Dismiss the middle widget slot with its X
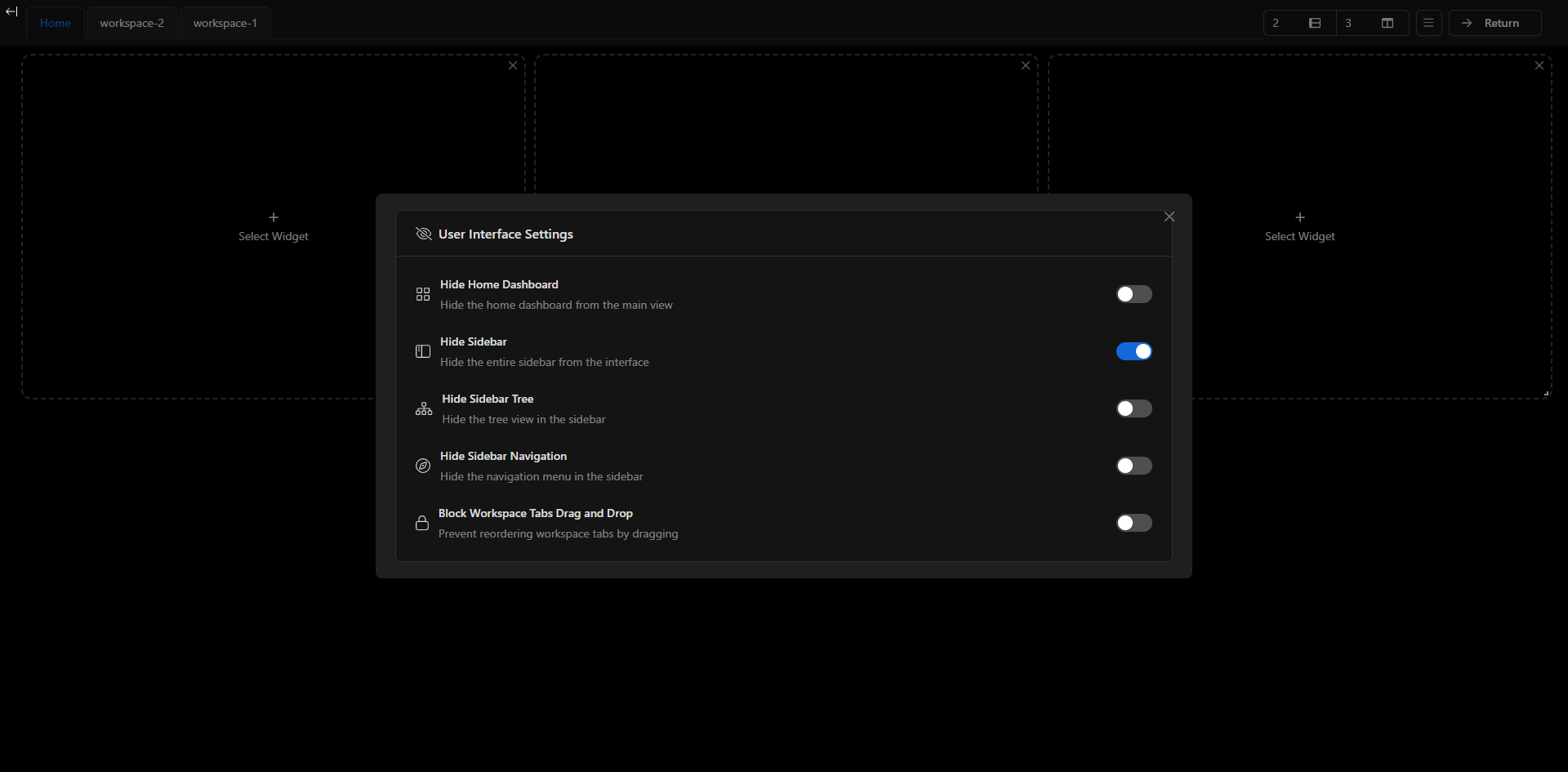 [1025, 65]
